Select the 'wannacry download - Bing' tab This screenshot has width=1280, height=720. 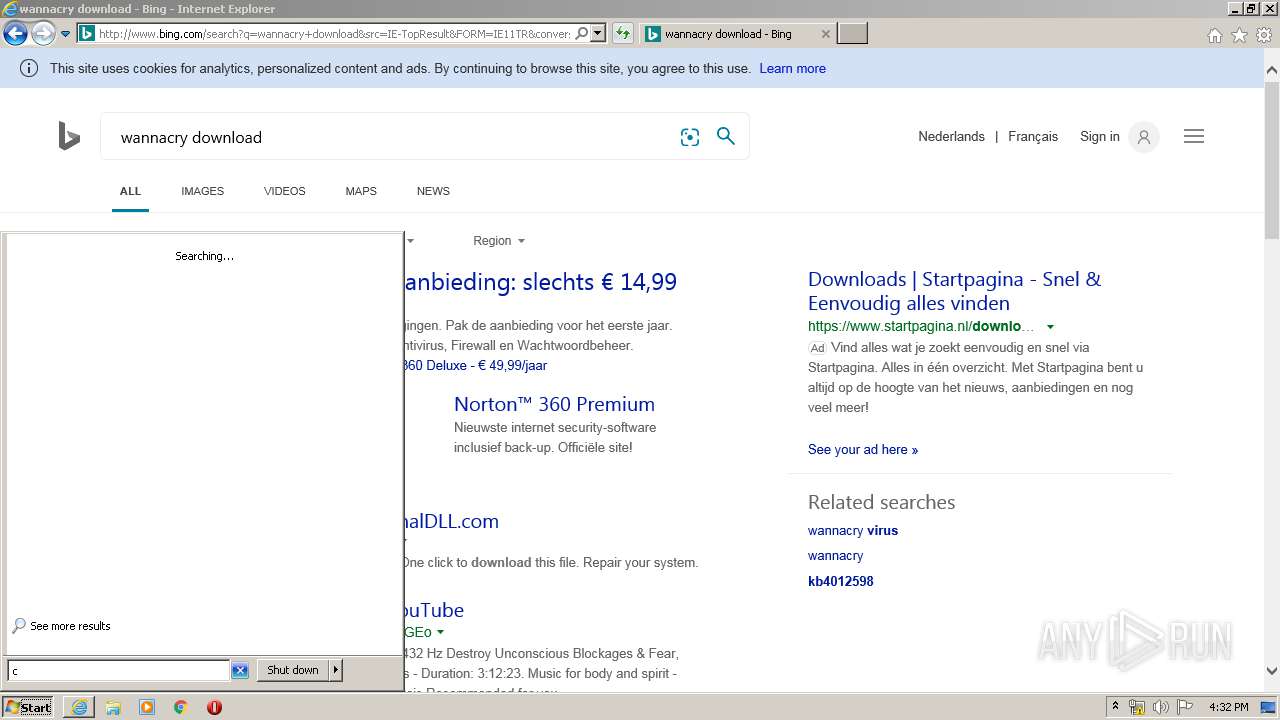737,34
